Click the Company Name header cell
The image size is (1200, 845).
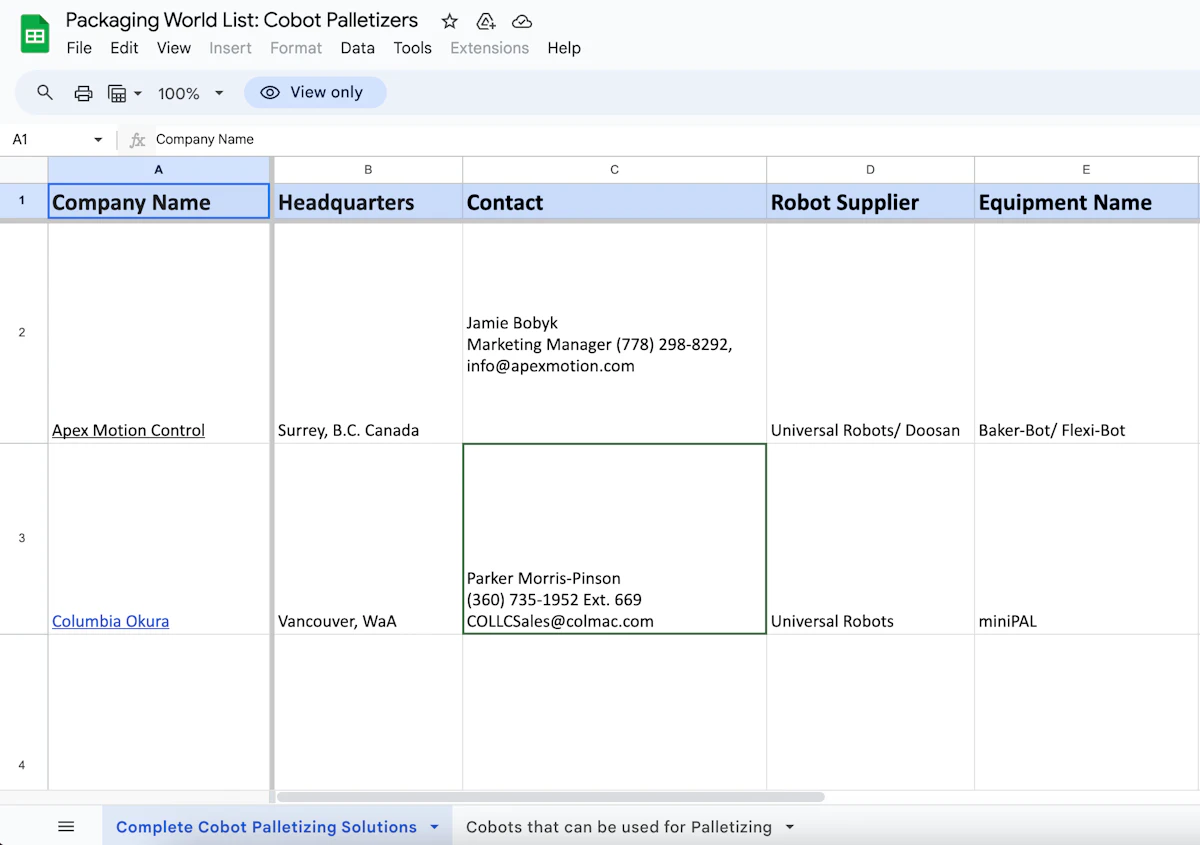(159, 201)
